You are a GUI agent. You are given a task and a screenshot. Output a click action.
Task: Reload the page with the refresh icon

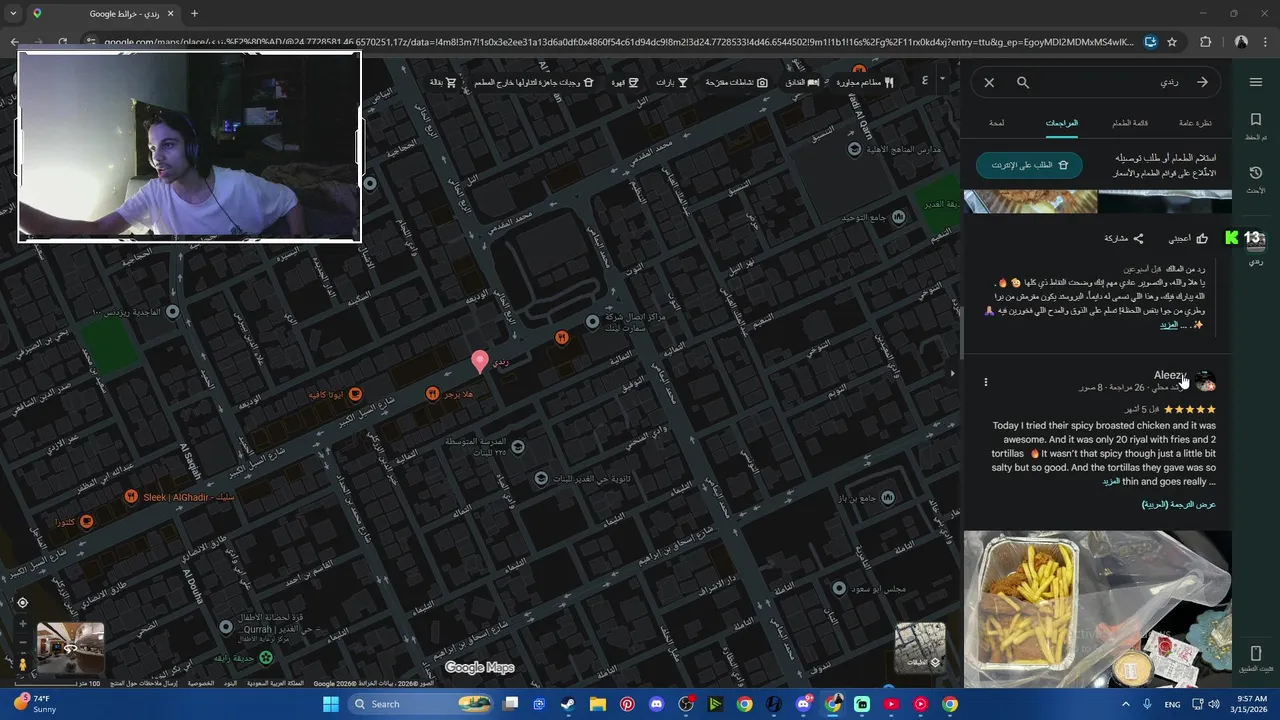click(62, 42)
